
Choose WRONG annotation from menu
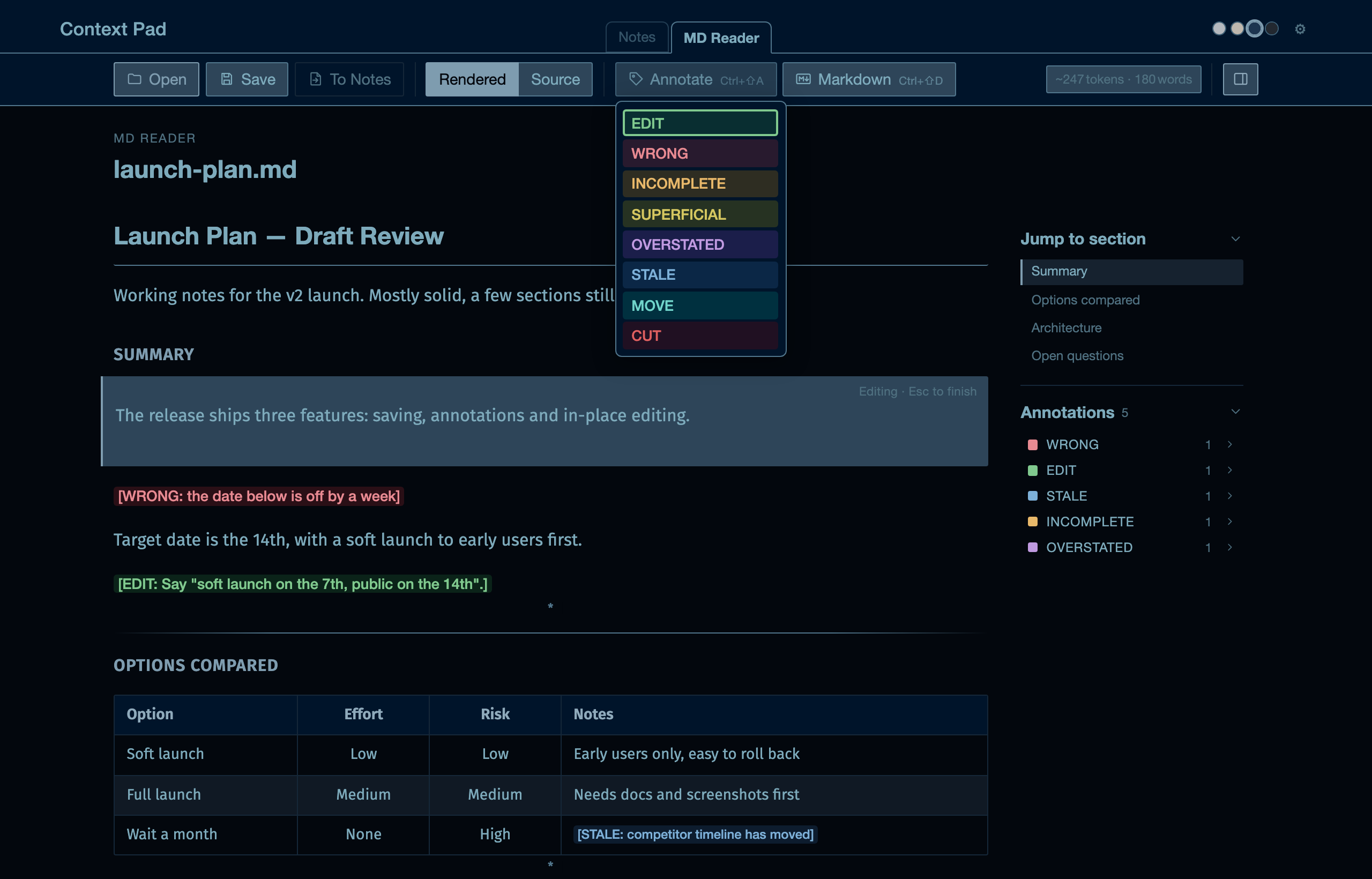(700, 153)
